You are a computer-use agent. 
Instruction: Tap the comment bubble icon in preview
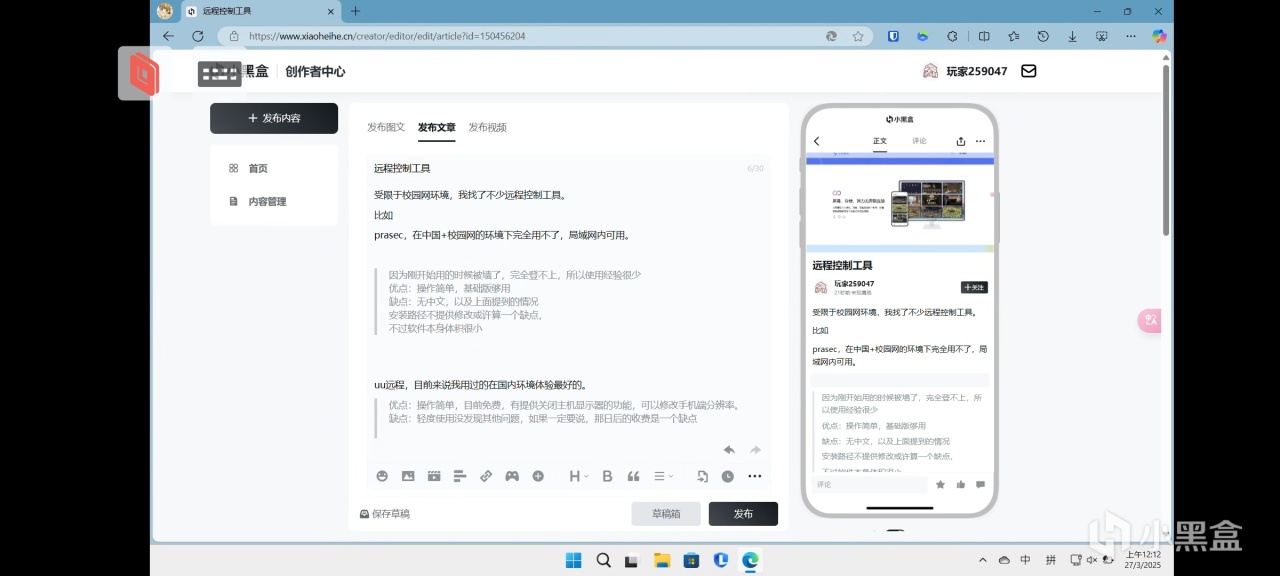tap(980, 484)
